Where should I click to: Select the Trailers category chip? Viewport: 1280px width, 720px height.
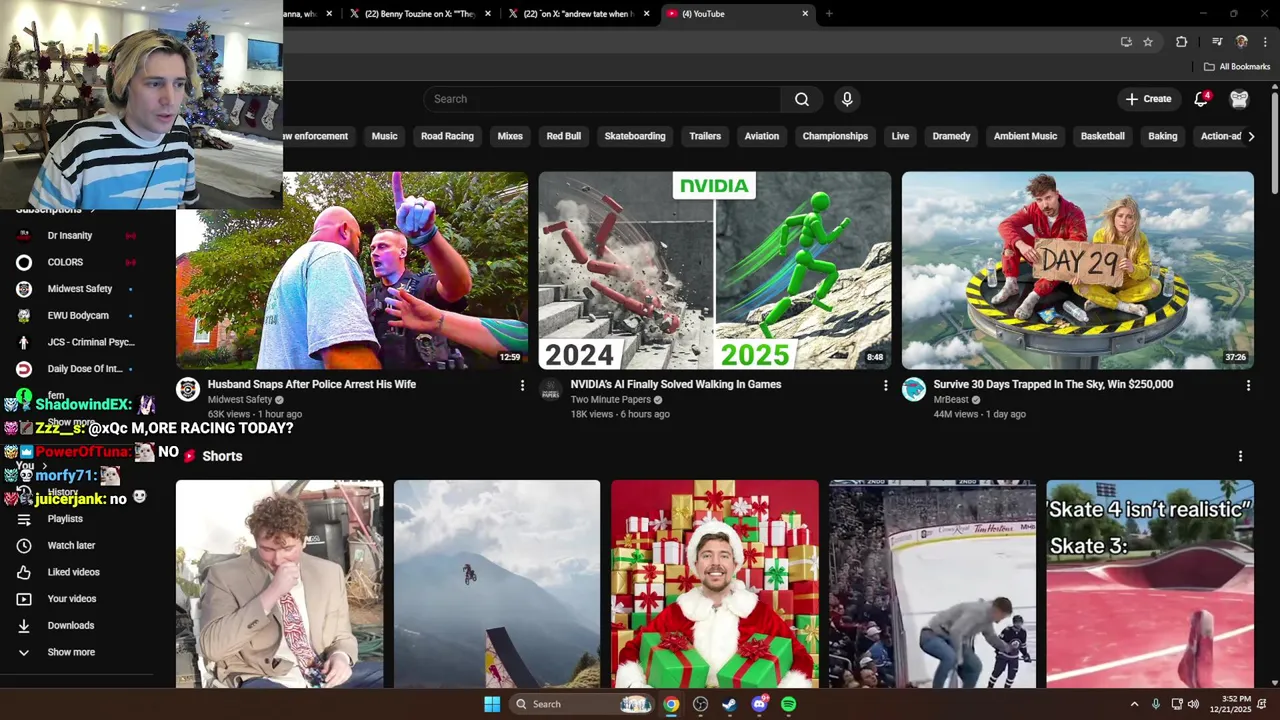click(x=705, y=136)
